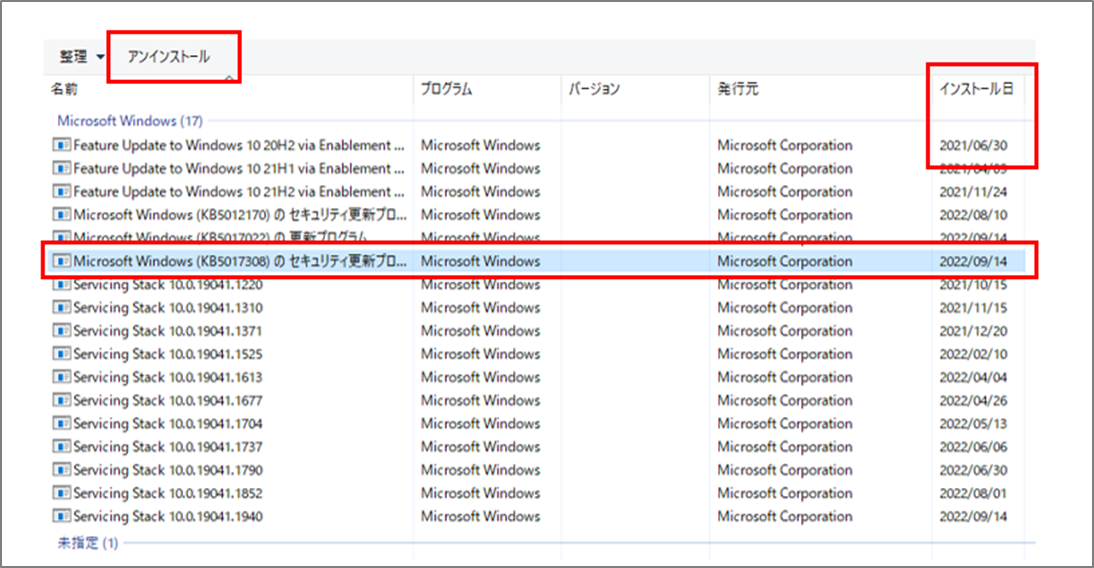Screen dimensions: 1094x568
Task: Select Servicing Stack 10.0.19041.1677 name
Action: (x=168, y=401)
